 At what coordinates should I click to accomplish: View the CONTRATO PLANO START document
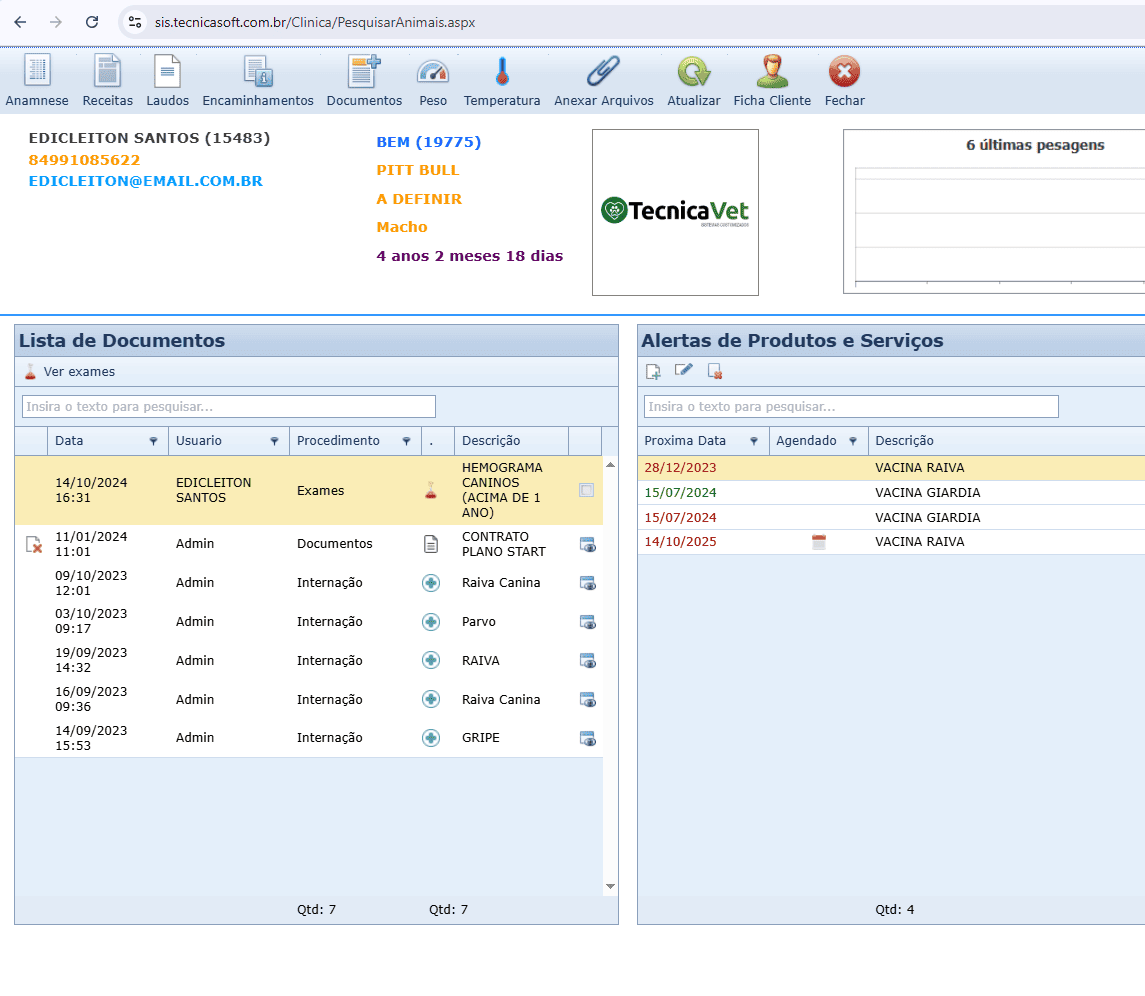[x=588, y=544]
